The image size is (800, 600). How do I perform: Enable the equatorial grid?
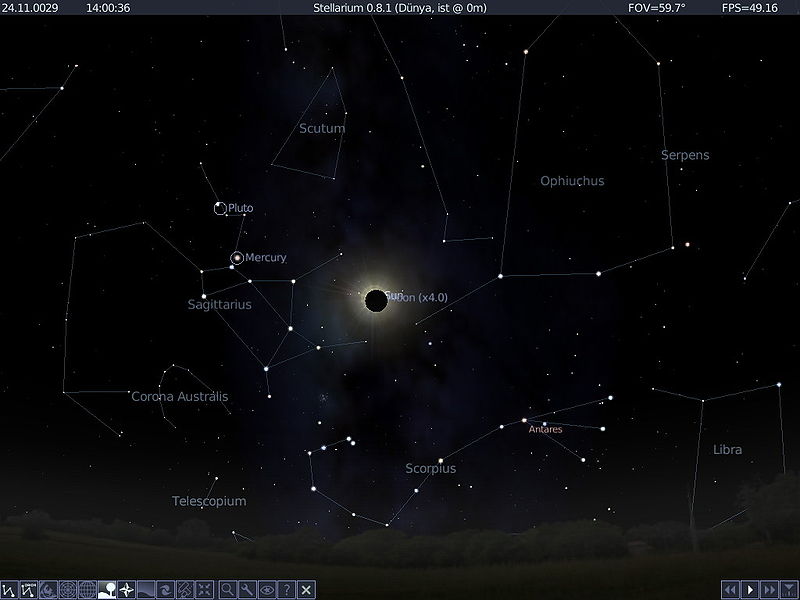(x=87, y=590)
